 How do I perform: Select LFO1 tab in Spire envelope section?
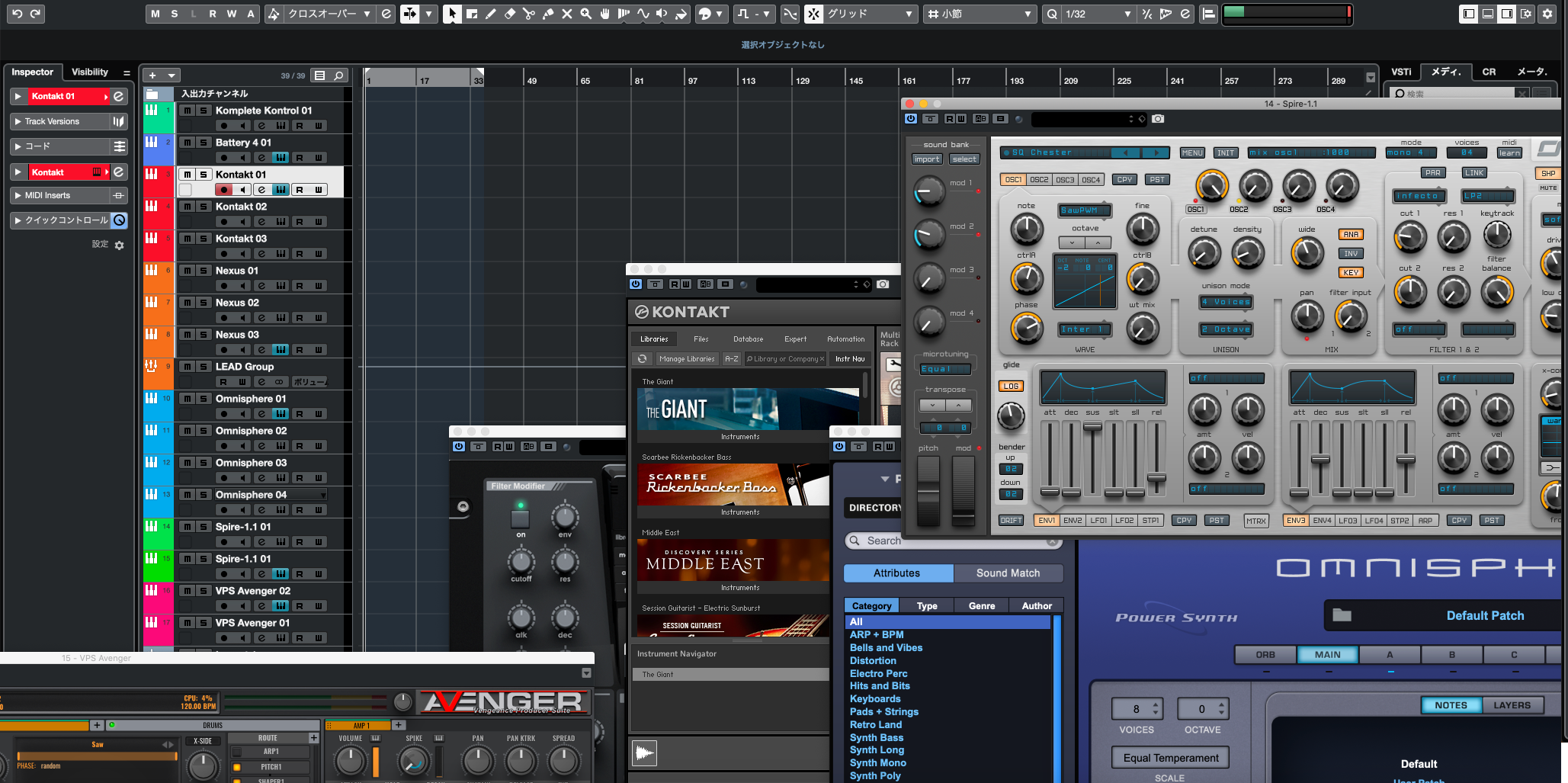point(1098,521)
